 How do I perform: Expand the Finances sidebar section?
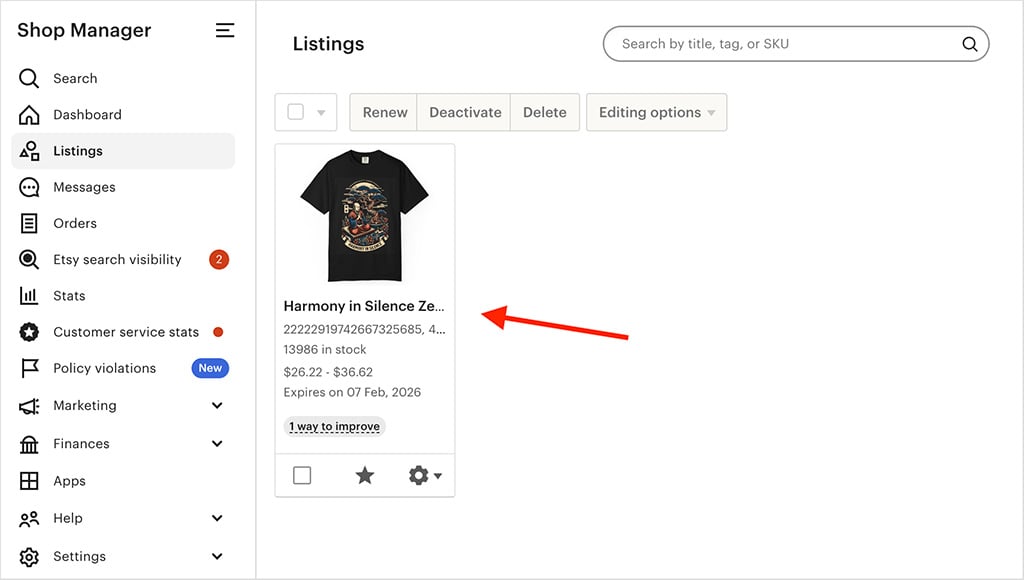coord(217,444)
